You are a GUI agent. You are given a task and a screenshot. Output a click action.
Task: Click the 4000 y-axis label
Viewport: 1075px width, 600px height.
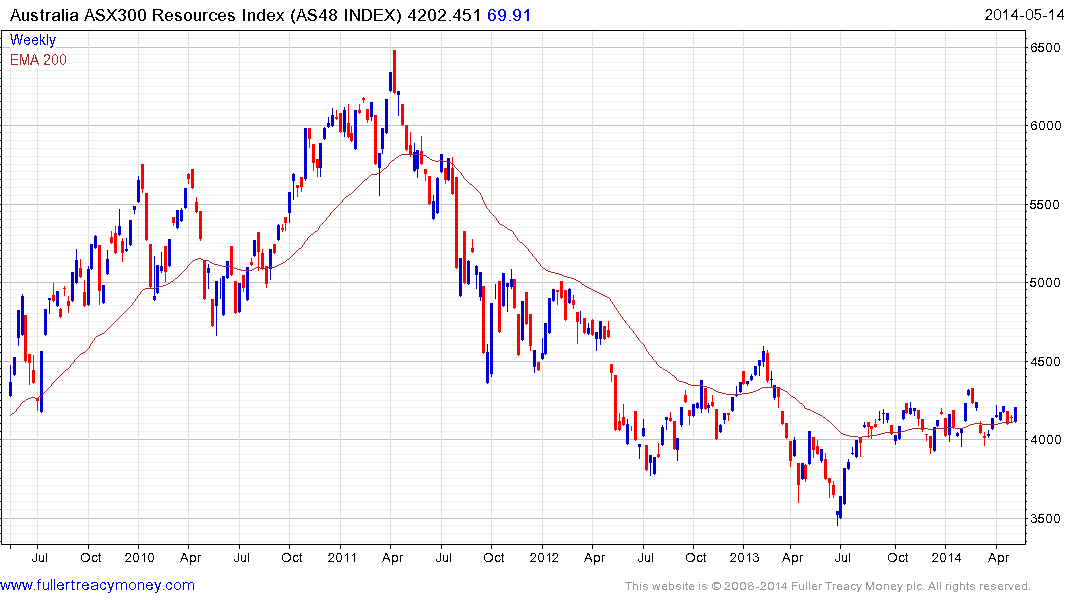[1045, 440]
